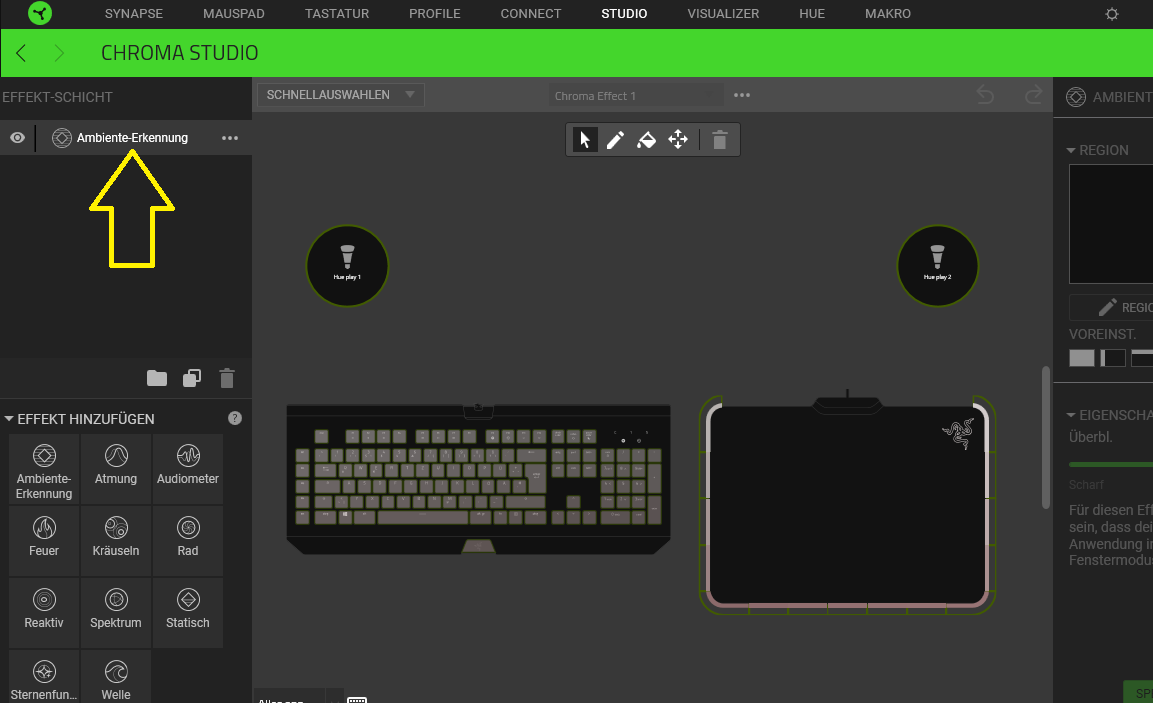
Task: Create a new layer group folder
Action: click(x=157, y=378)
